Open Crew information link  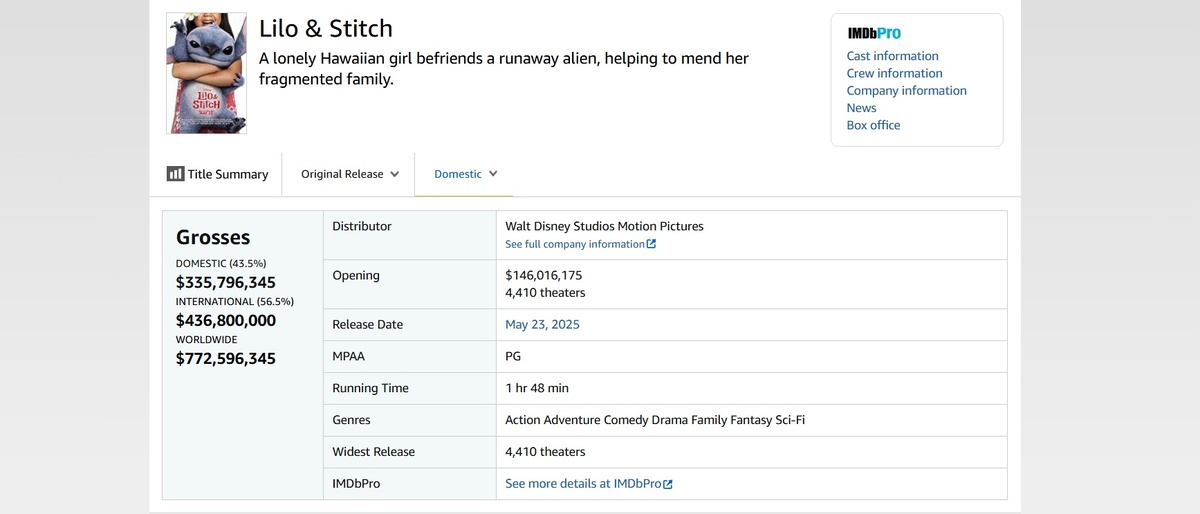pyautogui.click(x=895, y=73)
